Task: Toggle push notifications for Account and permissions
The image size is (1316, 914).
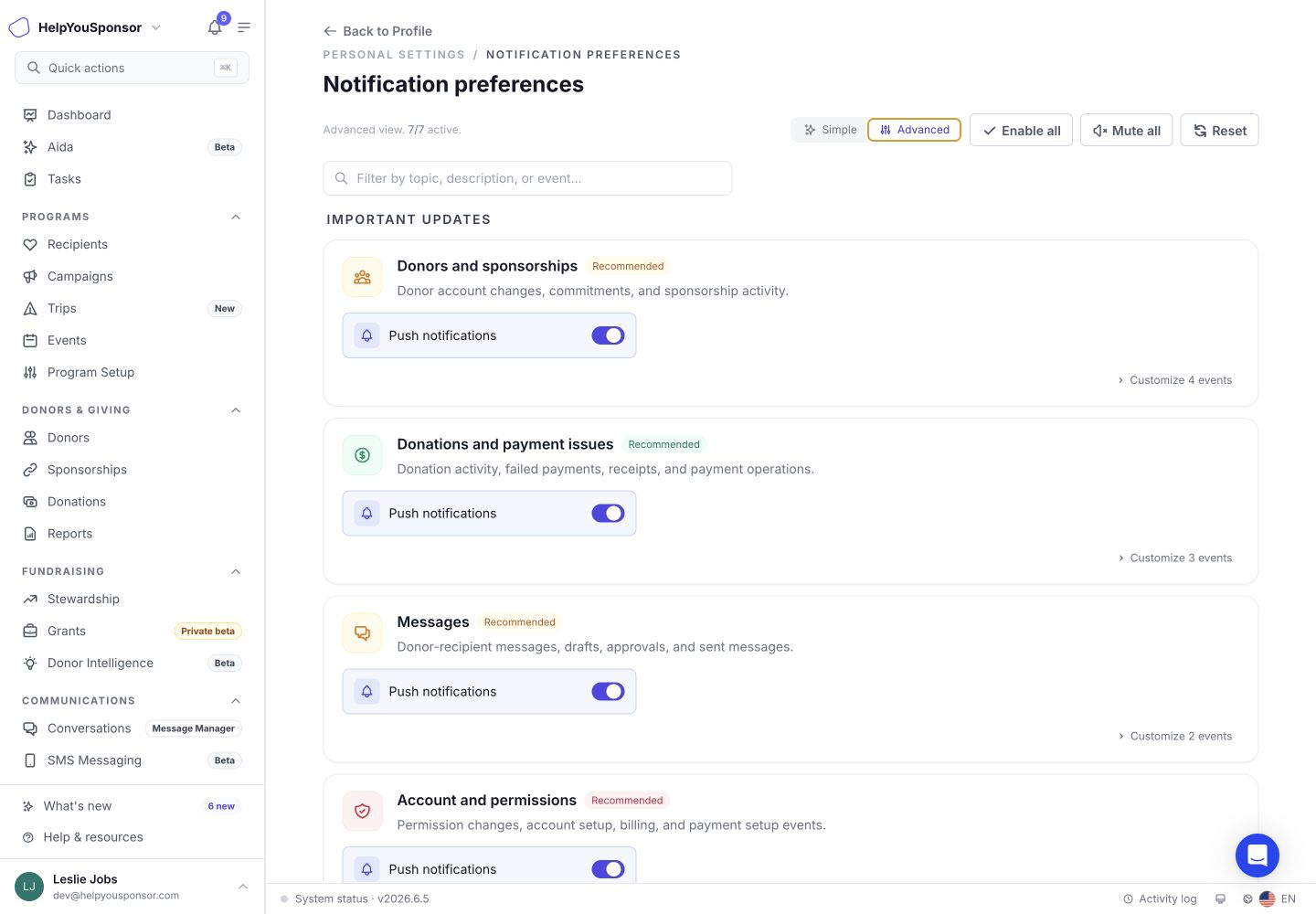Action: point(608,869)
